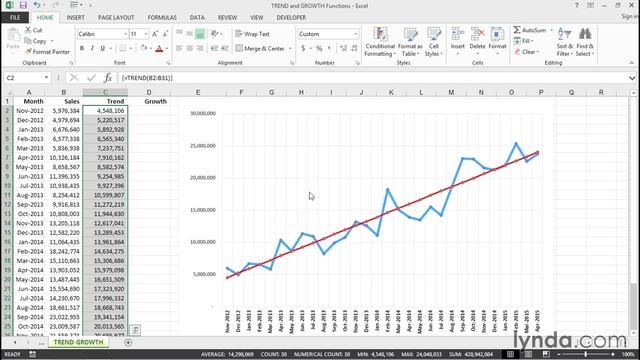
Task: Click Sign in link
Action: coord(630,16)
